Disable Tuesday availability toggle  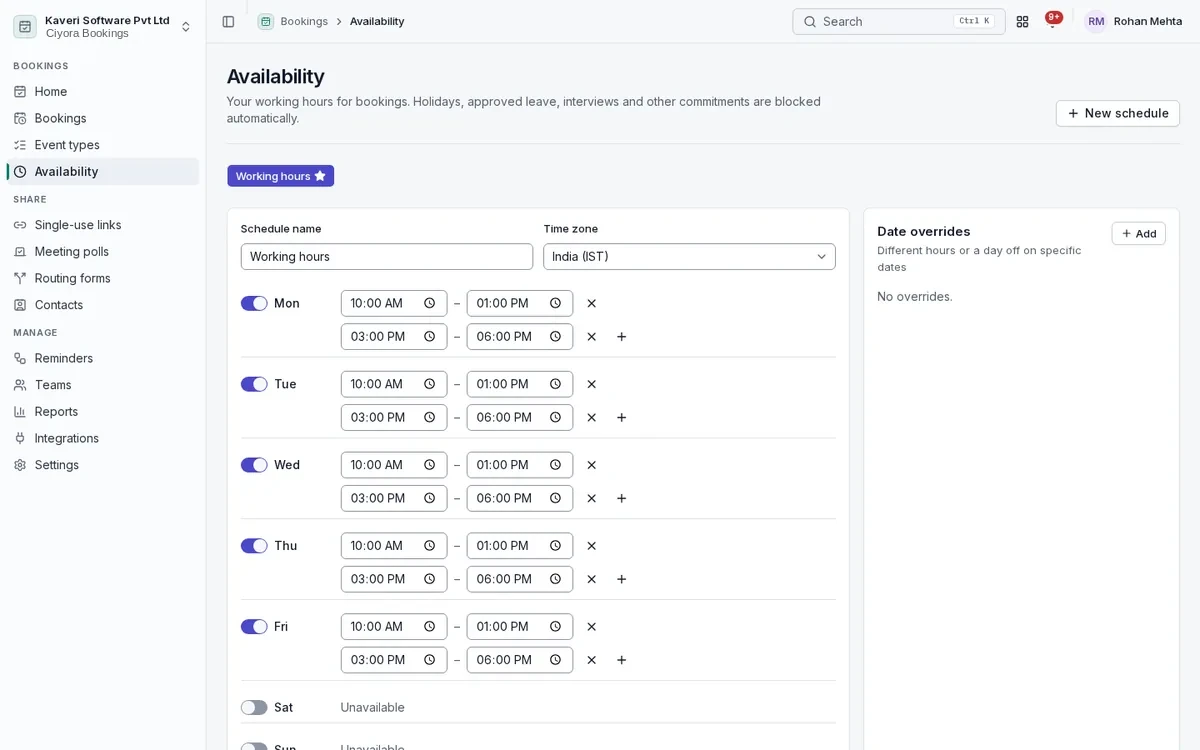coord(254,384)
